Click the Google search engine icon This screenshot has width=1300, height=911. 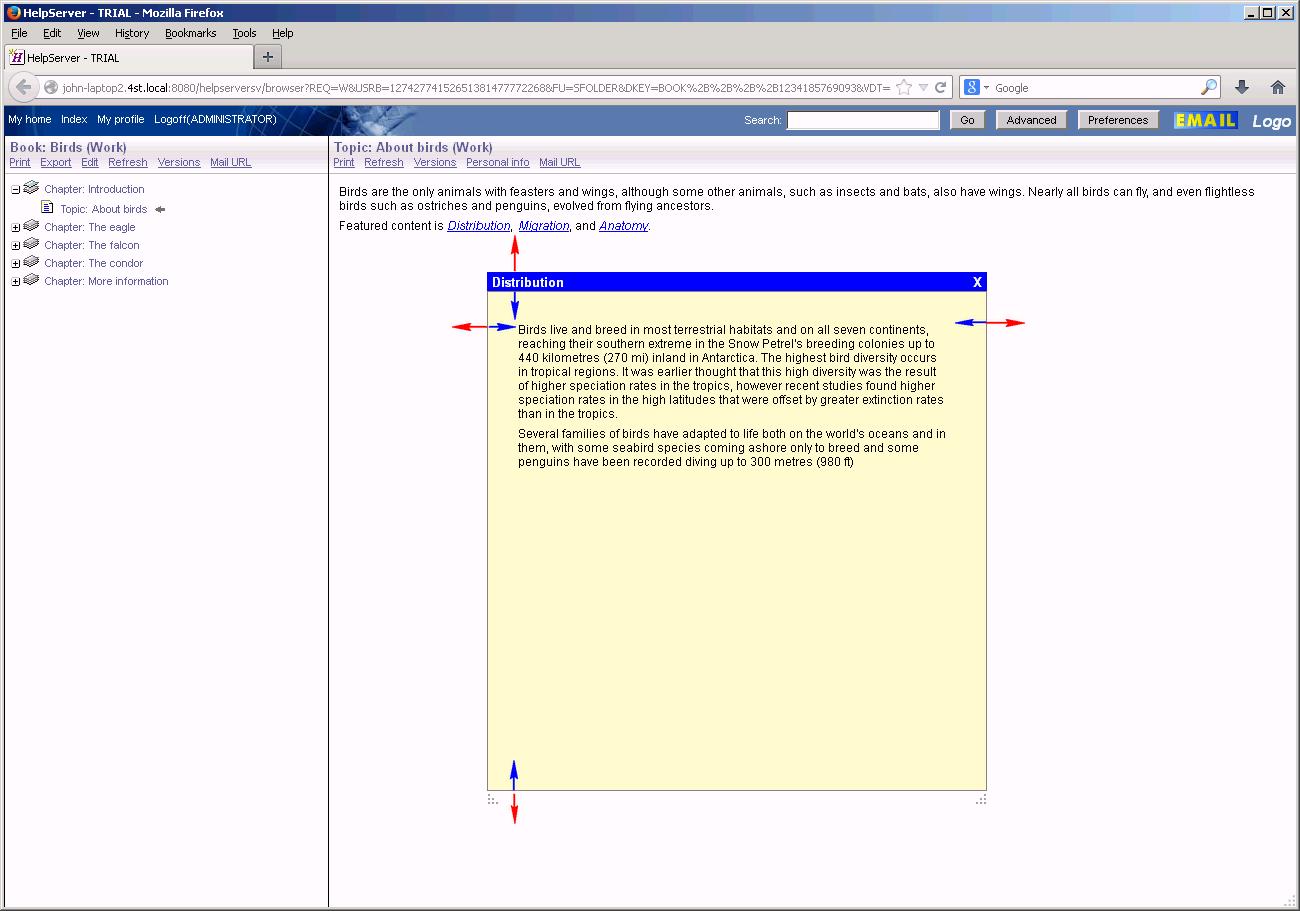point(970,87)
